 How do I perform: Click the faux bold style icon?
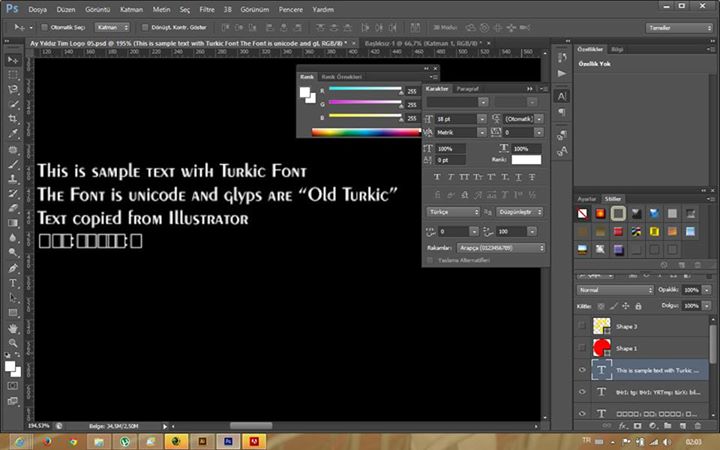tap(438, 177)
